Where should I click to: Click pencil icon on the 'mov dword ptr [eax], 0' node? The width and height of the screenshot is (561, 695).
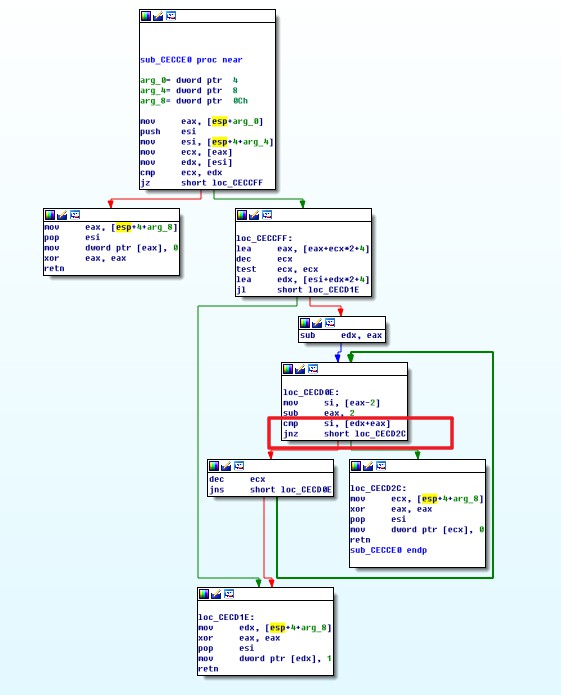tap(62, 215)
